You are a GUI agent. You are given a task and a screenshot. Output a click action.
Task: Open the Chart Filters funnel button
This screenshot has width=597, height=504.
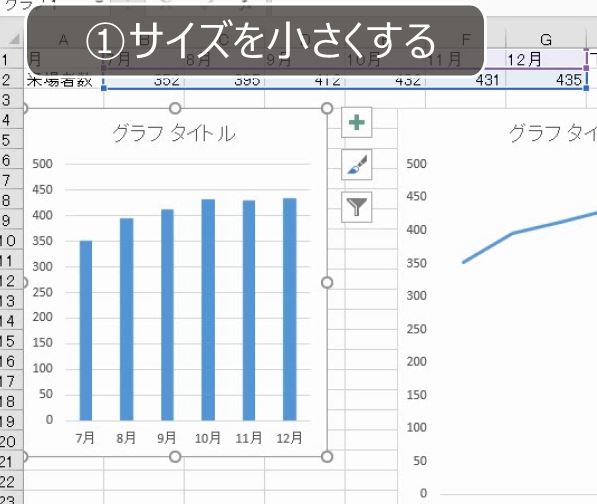click(357, 207)
